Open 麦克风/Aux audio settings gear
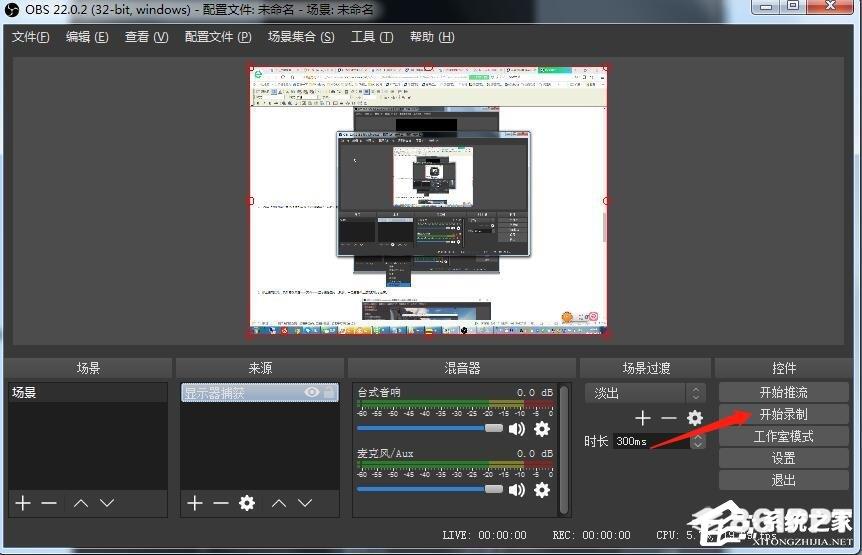862x555 pixels. [x=542, y=490]
